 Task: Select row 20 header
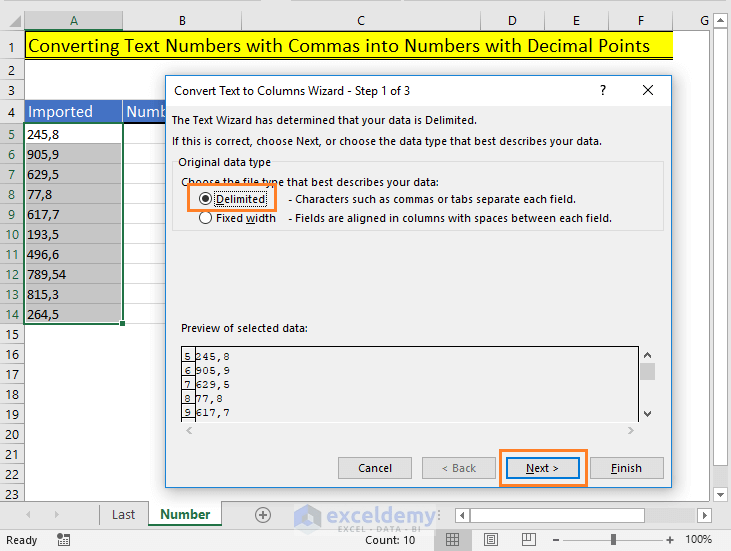(12, 435)
